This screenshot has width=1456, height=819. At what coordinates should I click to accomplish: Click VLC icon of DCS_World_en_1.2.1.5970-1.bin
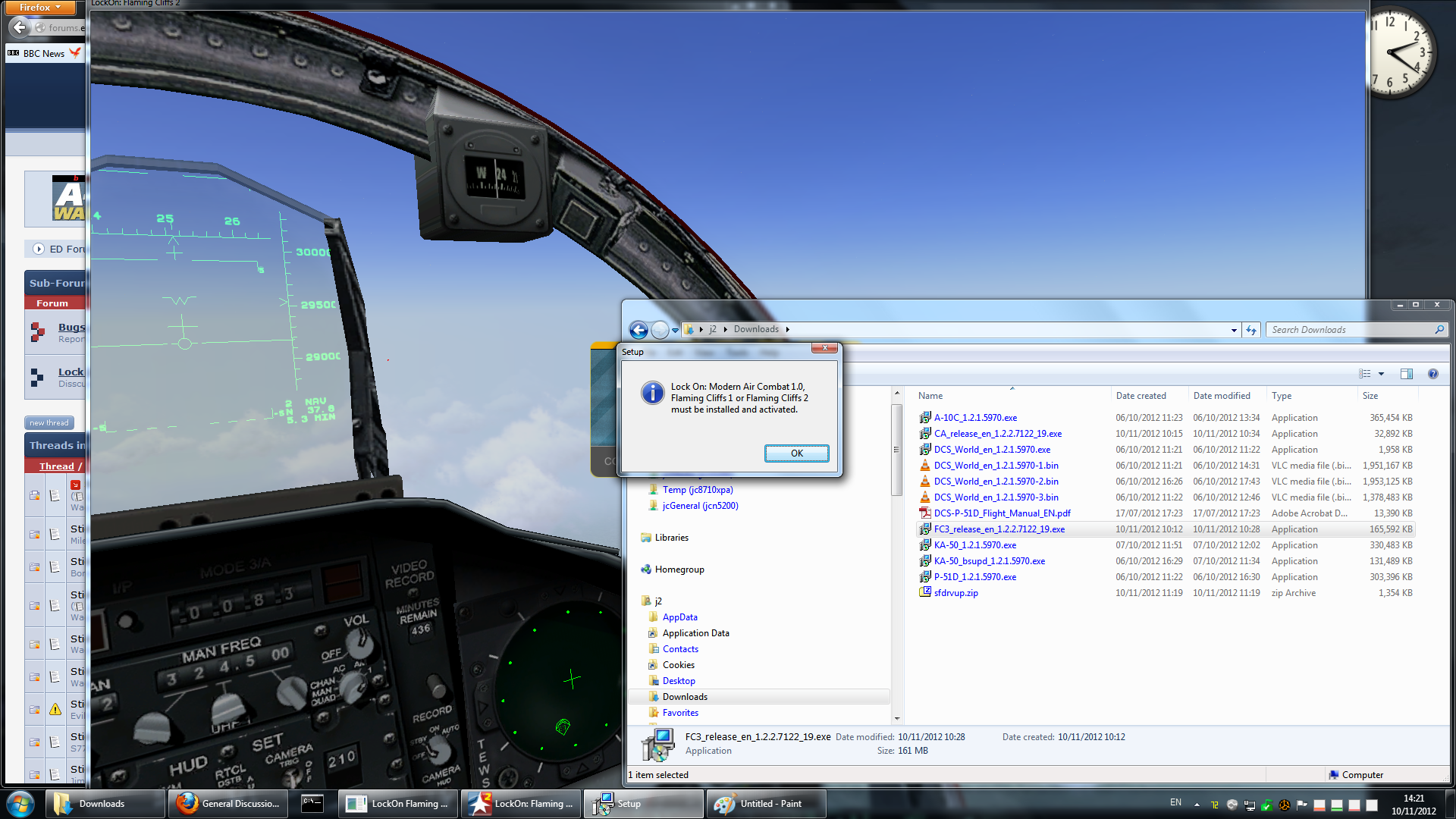pyautogui.click(x=925, y=466)
